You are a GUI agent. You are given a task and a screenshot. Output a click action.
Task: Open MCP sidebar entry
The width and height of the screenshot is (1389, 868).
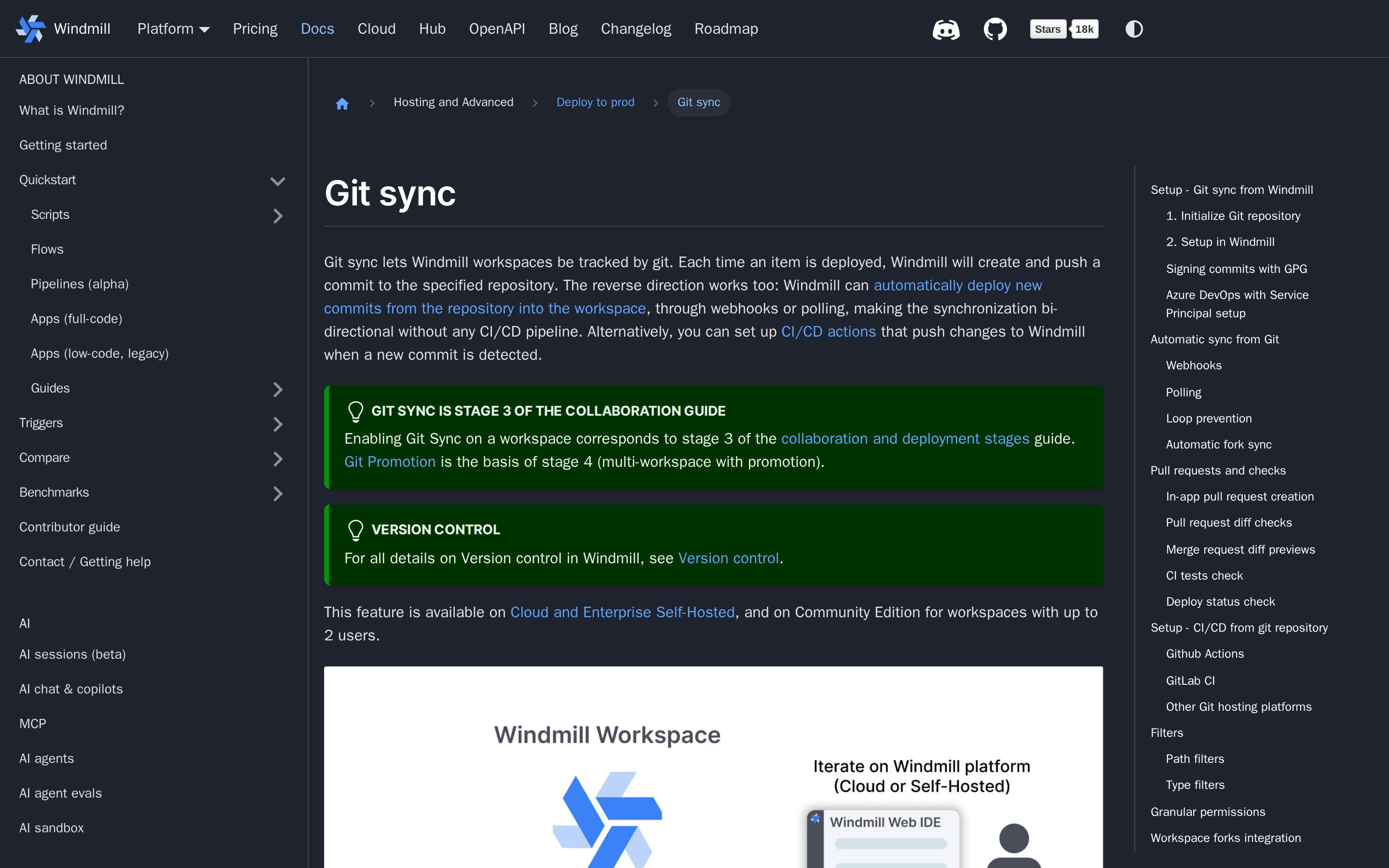(33, 724)
